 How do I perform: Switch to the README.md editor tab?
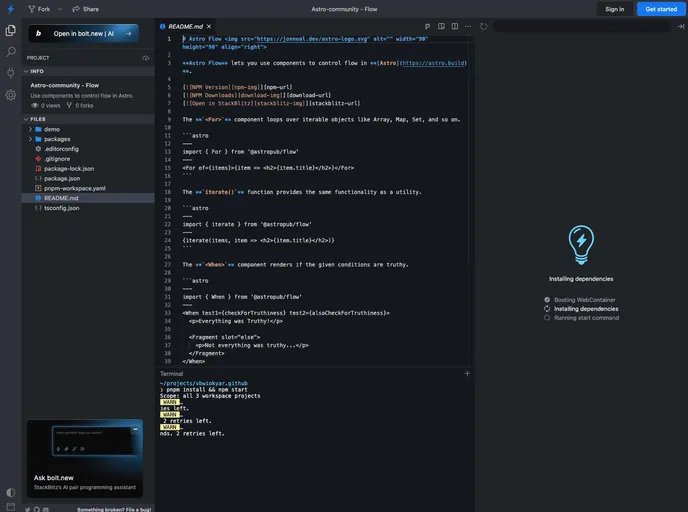click(x=185, y=26)
